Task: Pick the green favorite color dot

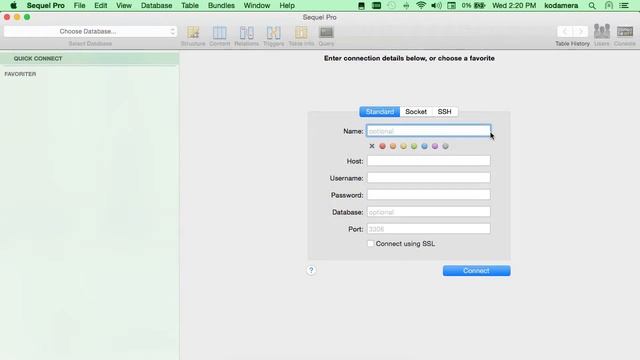Action: click(414, 146)
